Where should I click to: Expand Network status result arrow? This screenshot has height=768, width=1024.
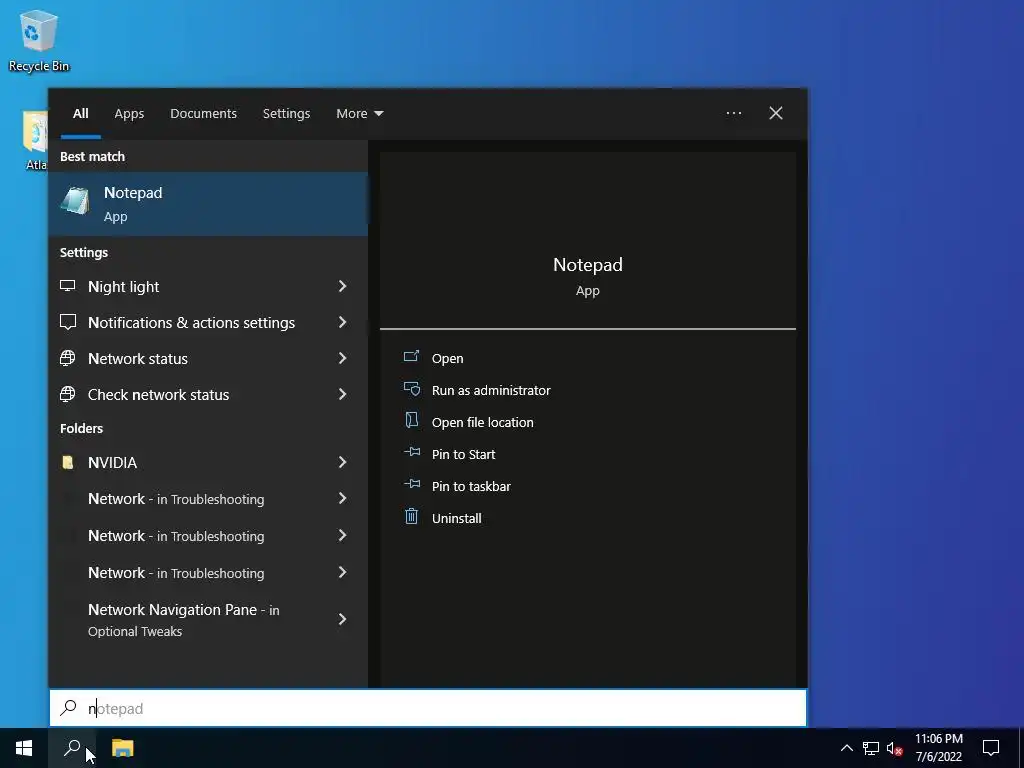[x=342, y=358]
